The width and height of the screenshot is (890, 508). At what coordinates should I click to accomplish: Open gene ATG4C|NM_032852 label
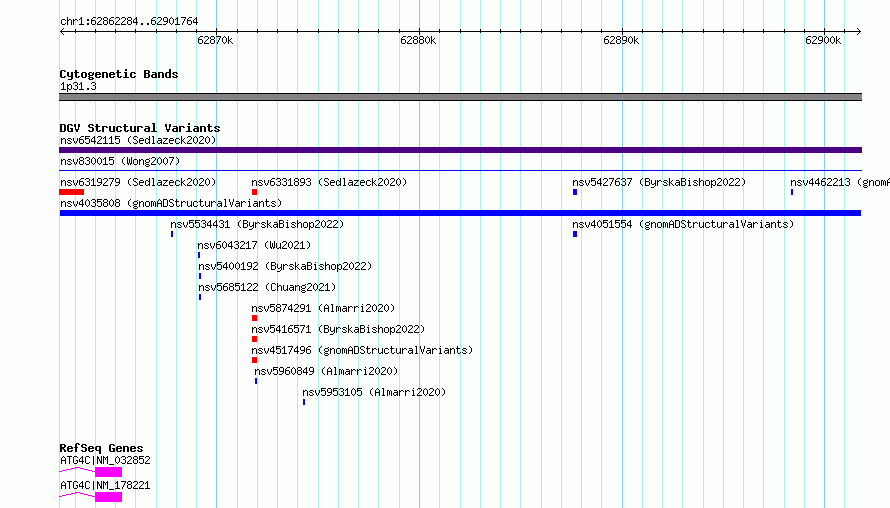tap(105, 460)
